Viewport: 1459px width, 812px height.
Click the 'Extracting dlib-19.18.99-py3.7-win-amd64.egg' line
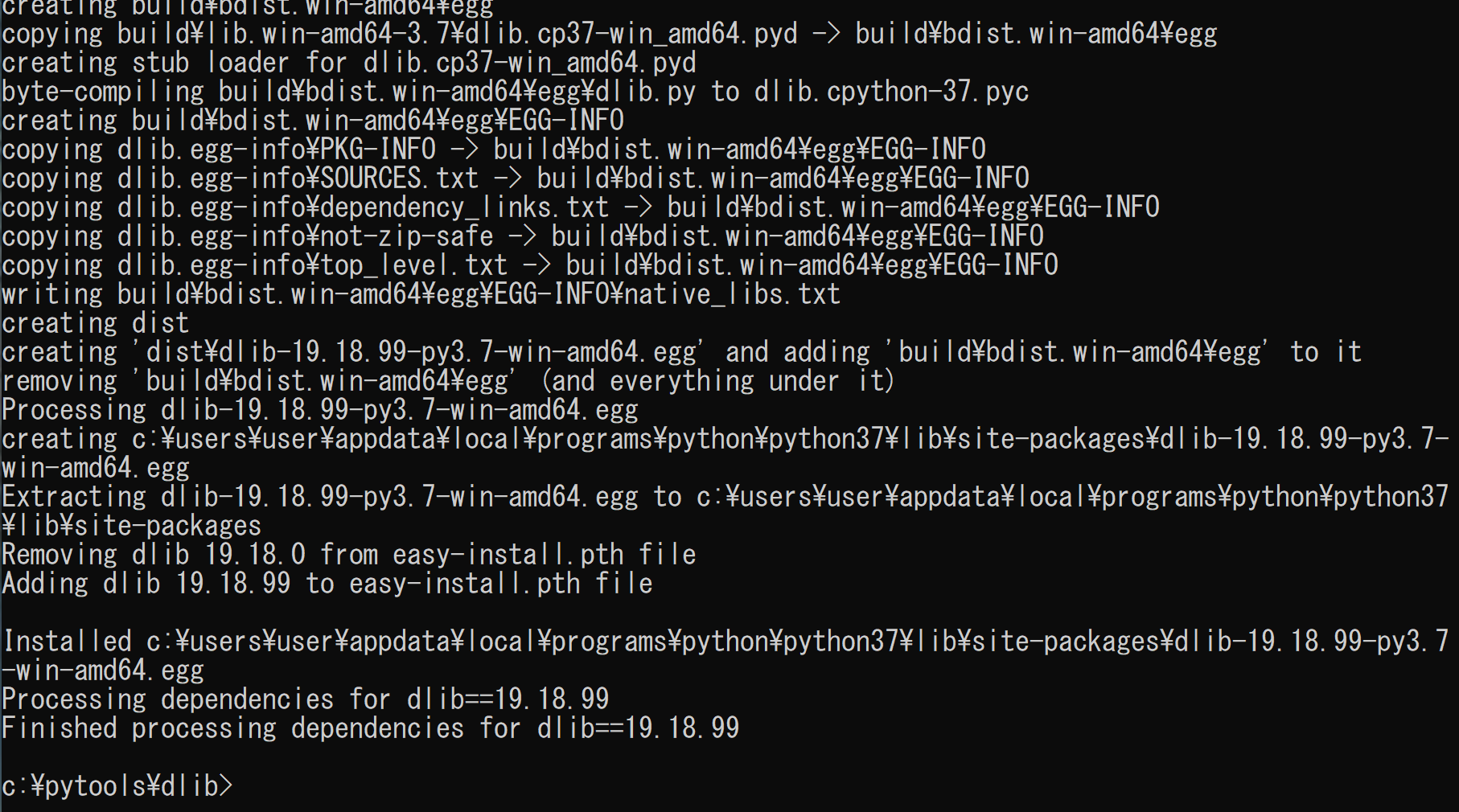(725, 496)
